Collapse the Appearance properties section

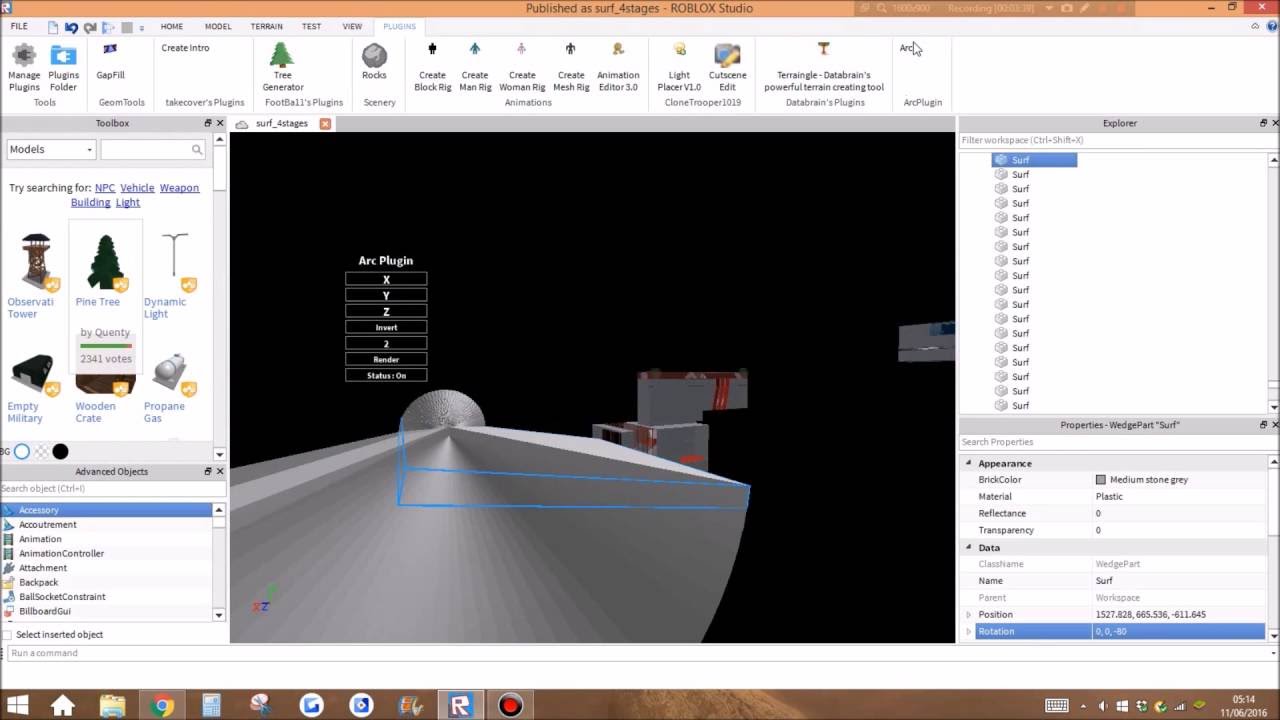[x=968, y=463]
